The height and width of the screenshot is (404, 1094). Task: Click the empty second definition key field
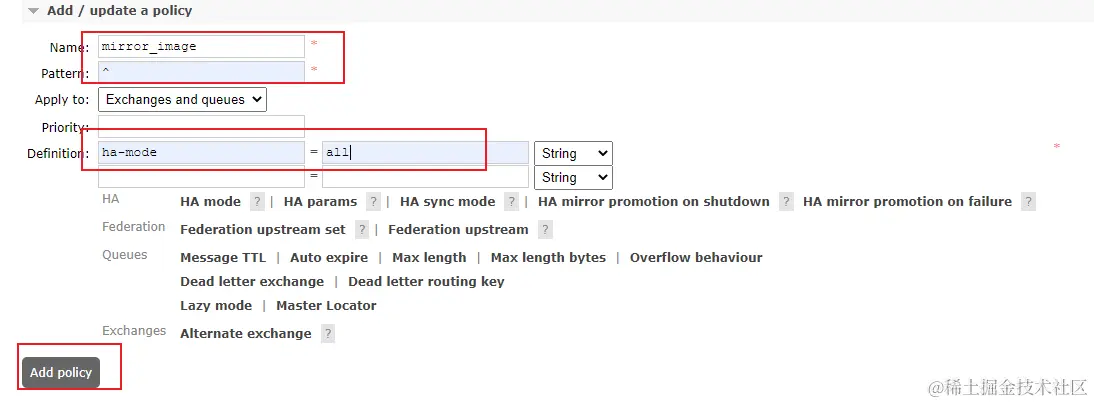click(x=202, y=177)
